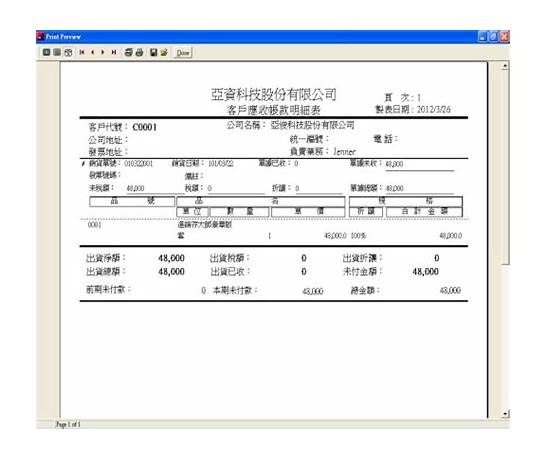Select the page-width zoom icon
This screenshot has height=459, width=546.
(x=68, y=52)
